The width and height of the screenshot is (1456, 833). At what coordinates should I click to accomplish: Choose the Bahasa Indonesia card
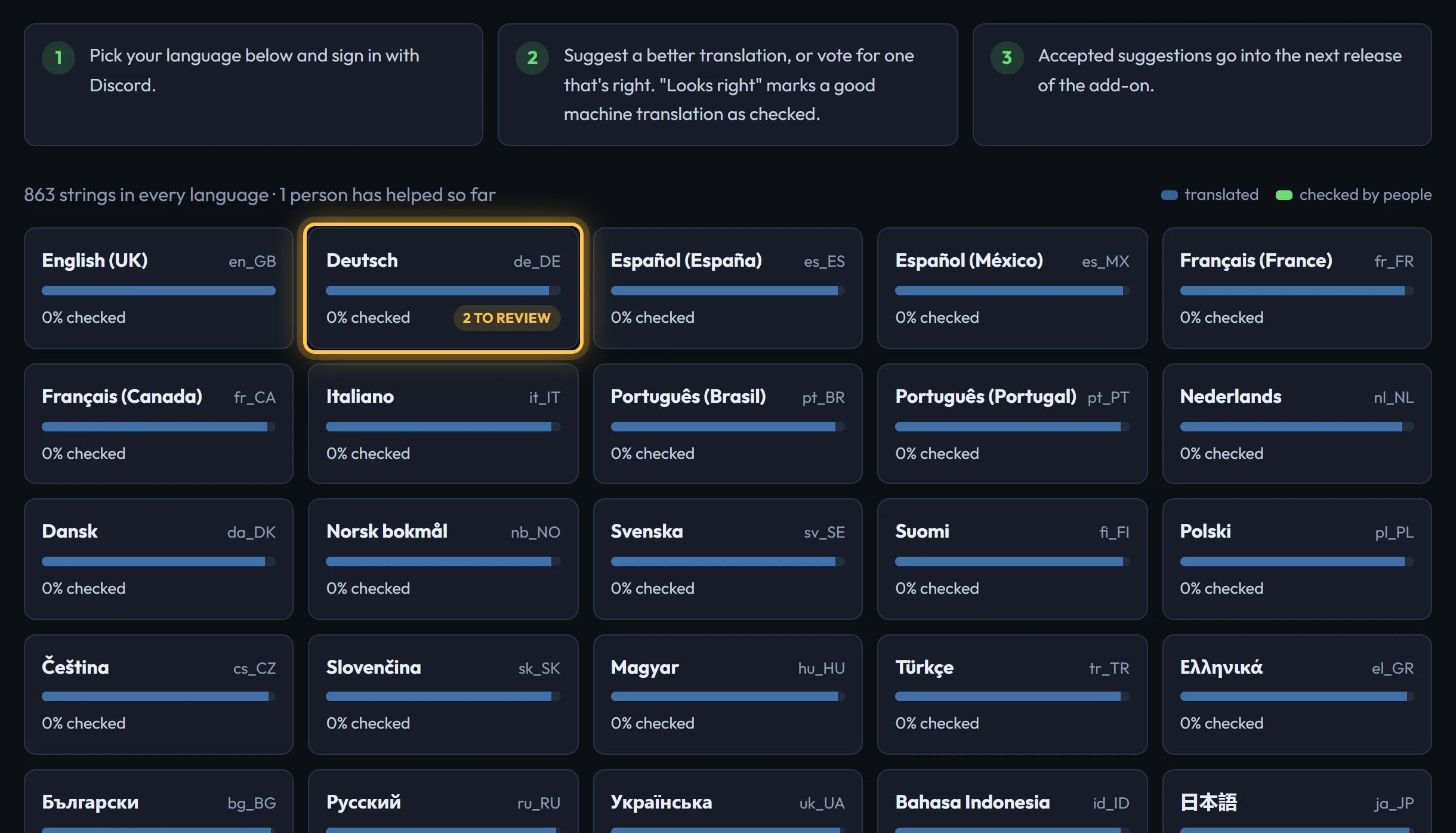tap(1012, 801)
